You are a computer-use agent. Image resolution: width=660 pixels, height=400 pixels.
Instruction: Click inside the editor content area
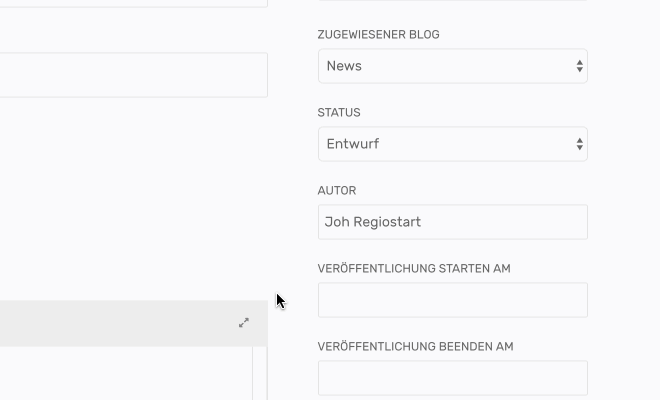[120, 375]
